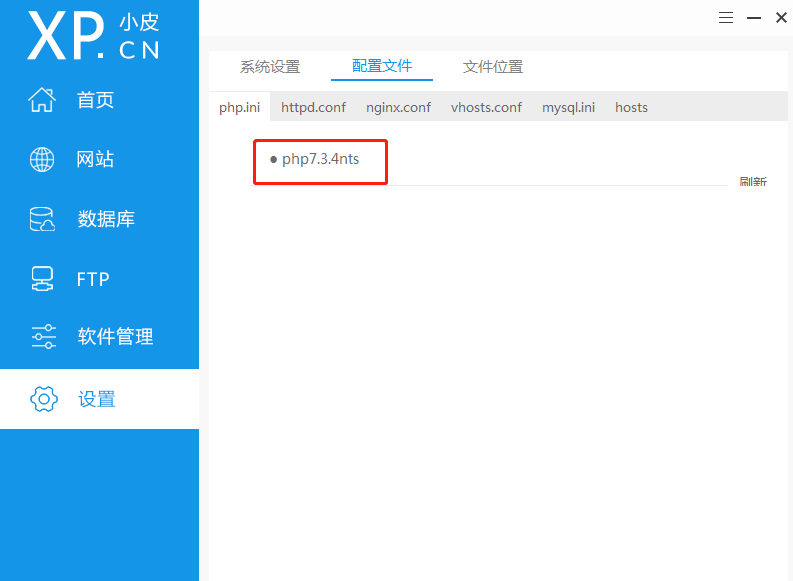
Task: Click the globe website icon
Action: point(42,159)
